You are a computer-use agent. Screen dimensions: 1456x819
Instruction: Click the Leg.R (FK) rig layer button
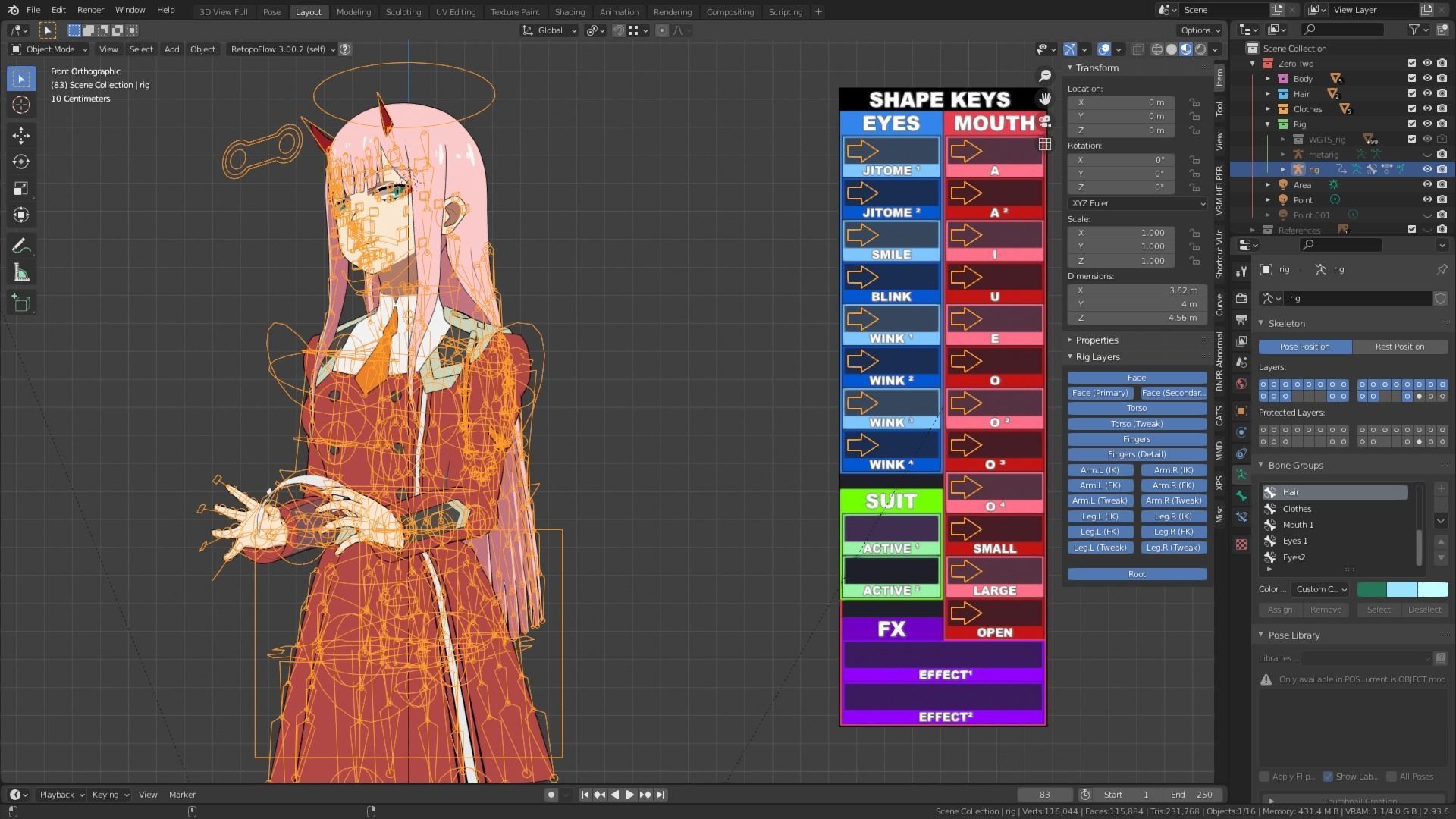[x=1174, y=532]
